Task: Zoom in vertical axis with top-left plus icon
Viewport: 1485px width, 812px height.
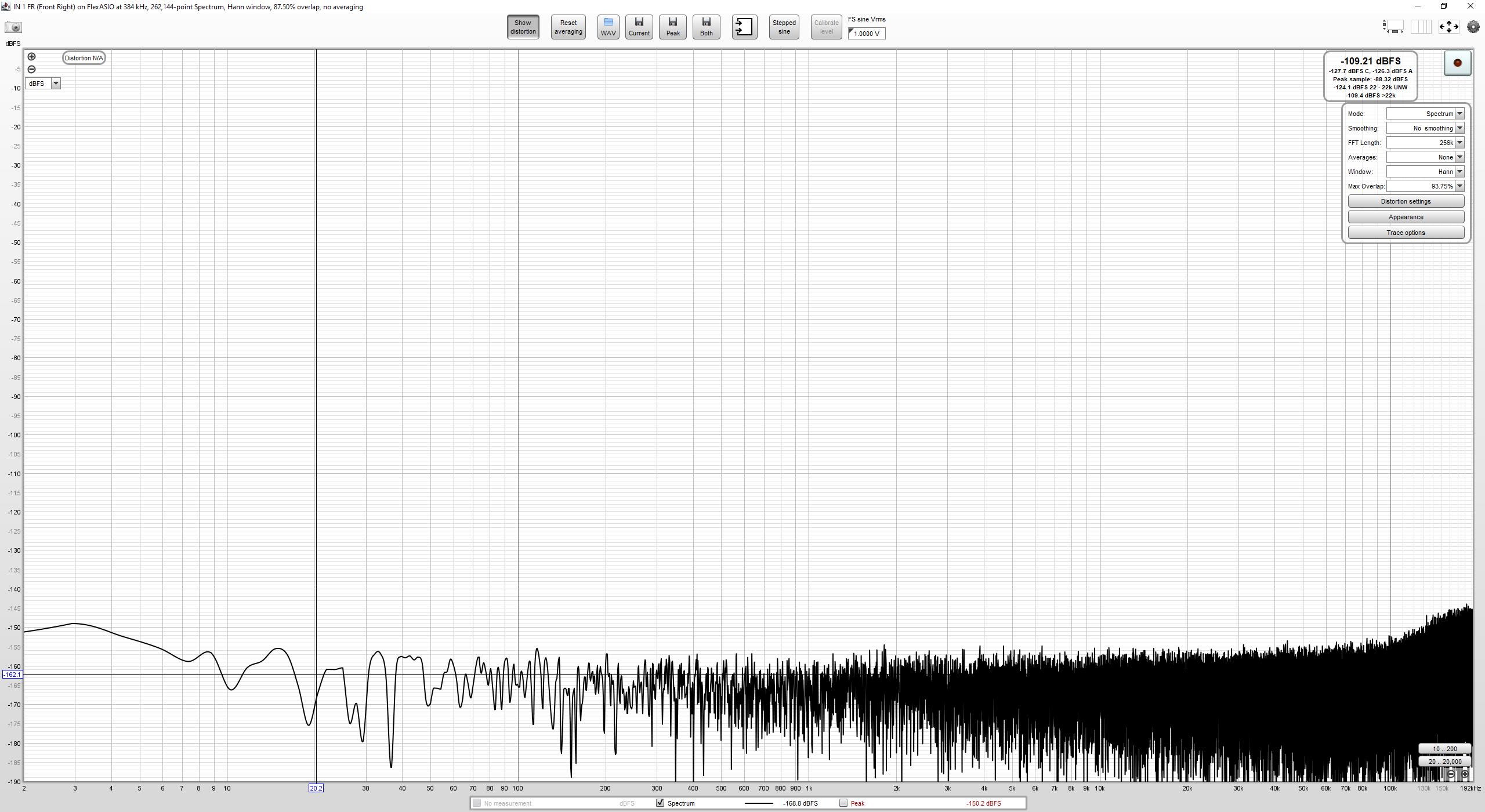Action: click(x=31, y=57)
